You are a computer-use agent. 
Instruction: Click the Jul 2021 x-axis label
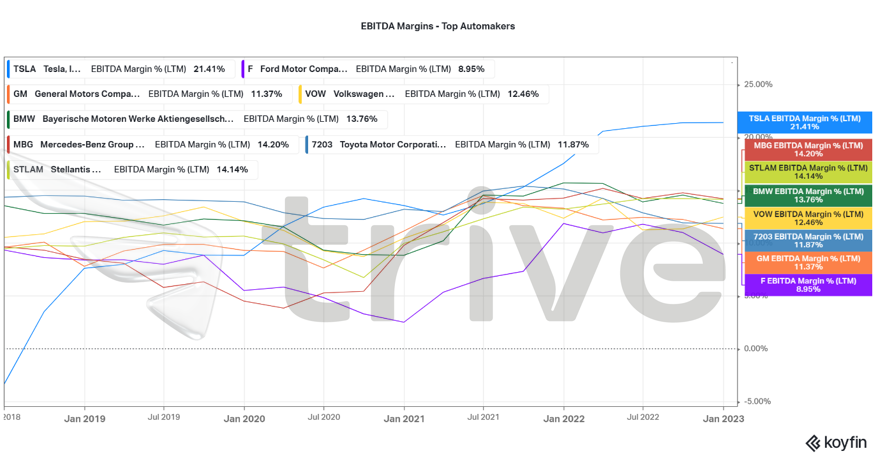click(483, 417)
